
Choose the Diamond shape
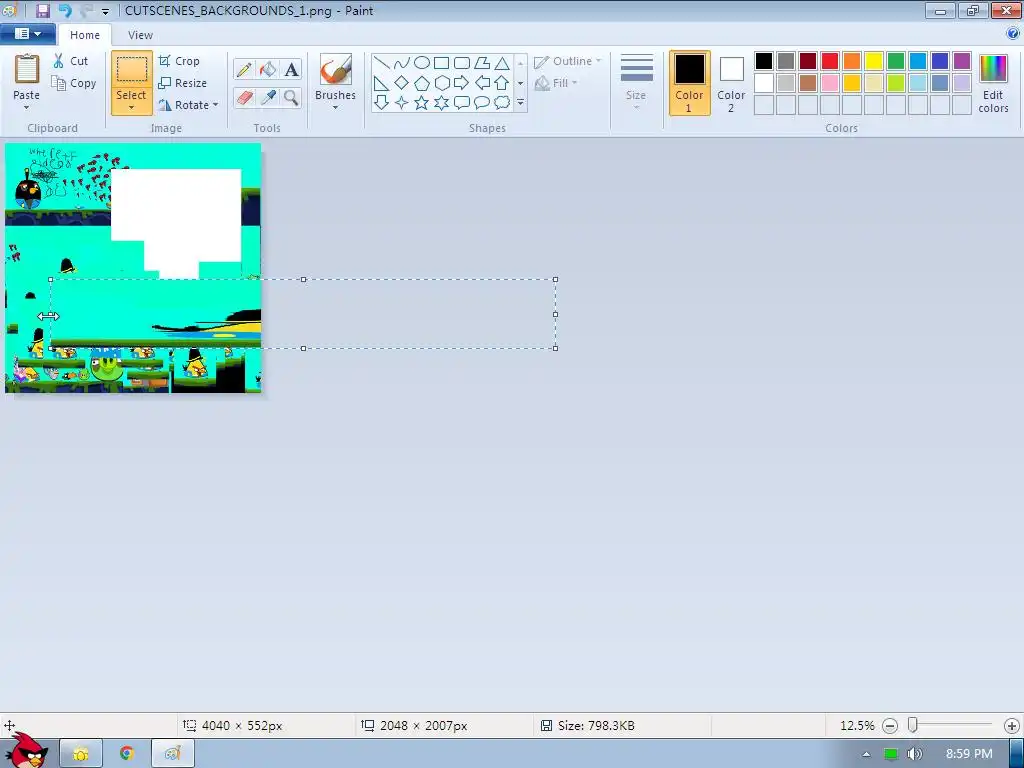tap(402, 83)
